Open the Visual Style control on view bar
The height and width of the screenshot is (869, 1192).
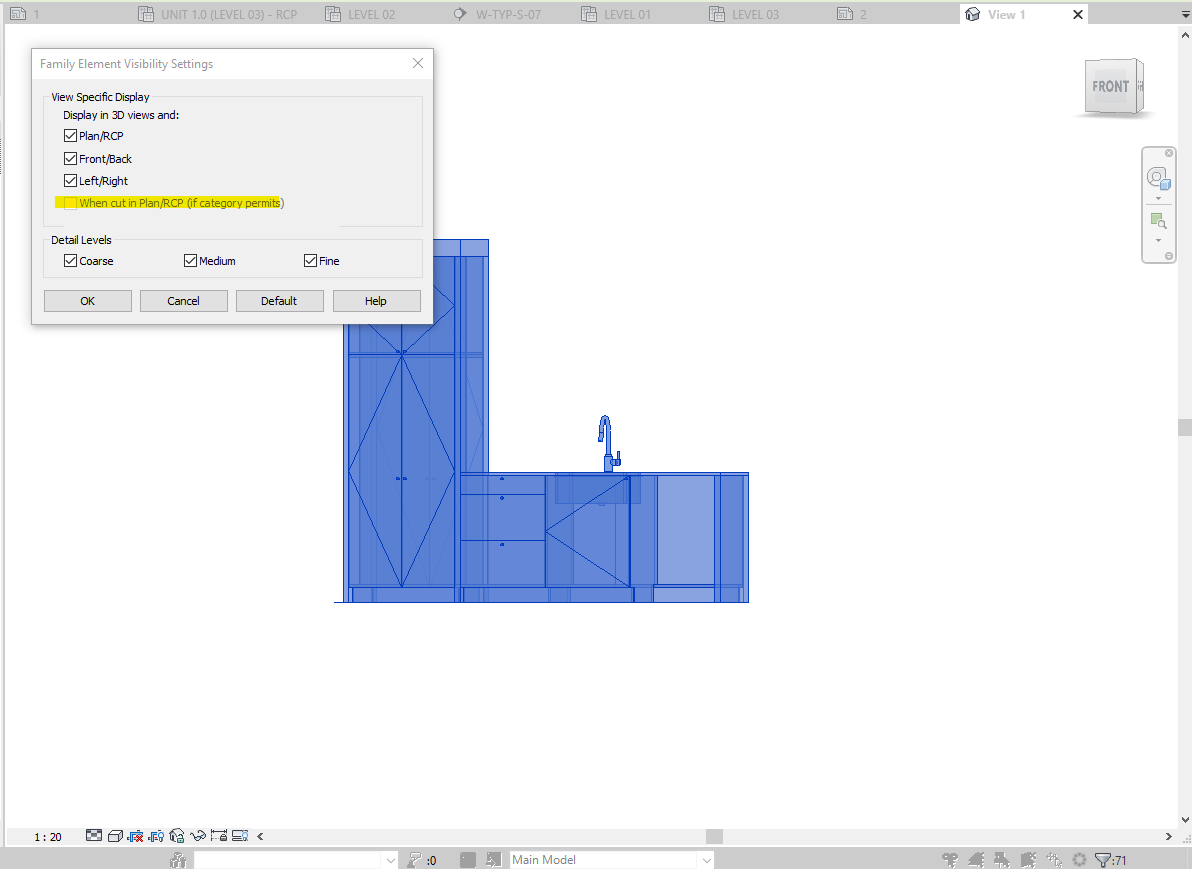[x=115, y=835]
